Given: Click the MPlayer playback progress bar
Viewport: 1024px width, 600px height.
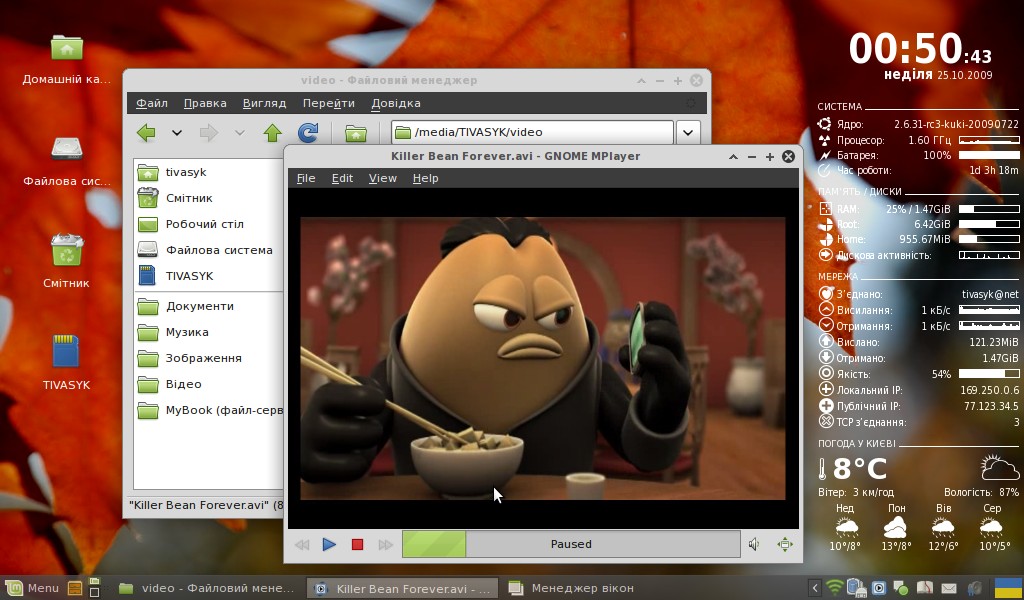Looking at the screenshot, I should 571,545.
